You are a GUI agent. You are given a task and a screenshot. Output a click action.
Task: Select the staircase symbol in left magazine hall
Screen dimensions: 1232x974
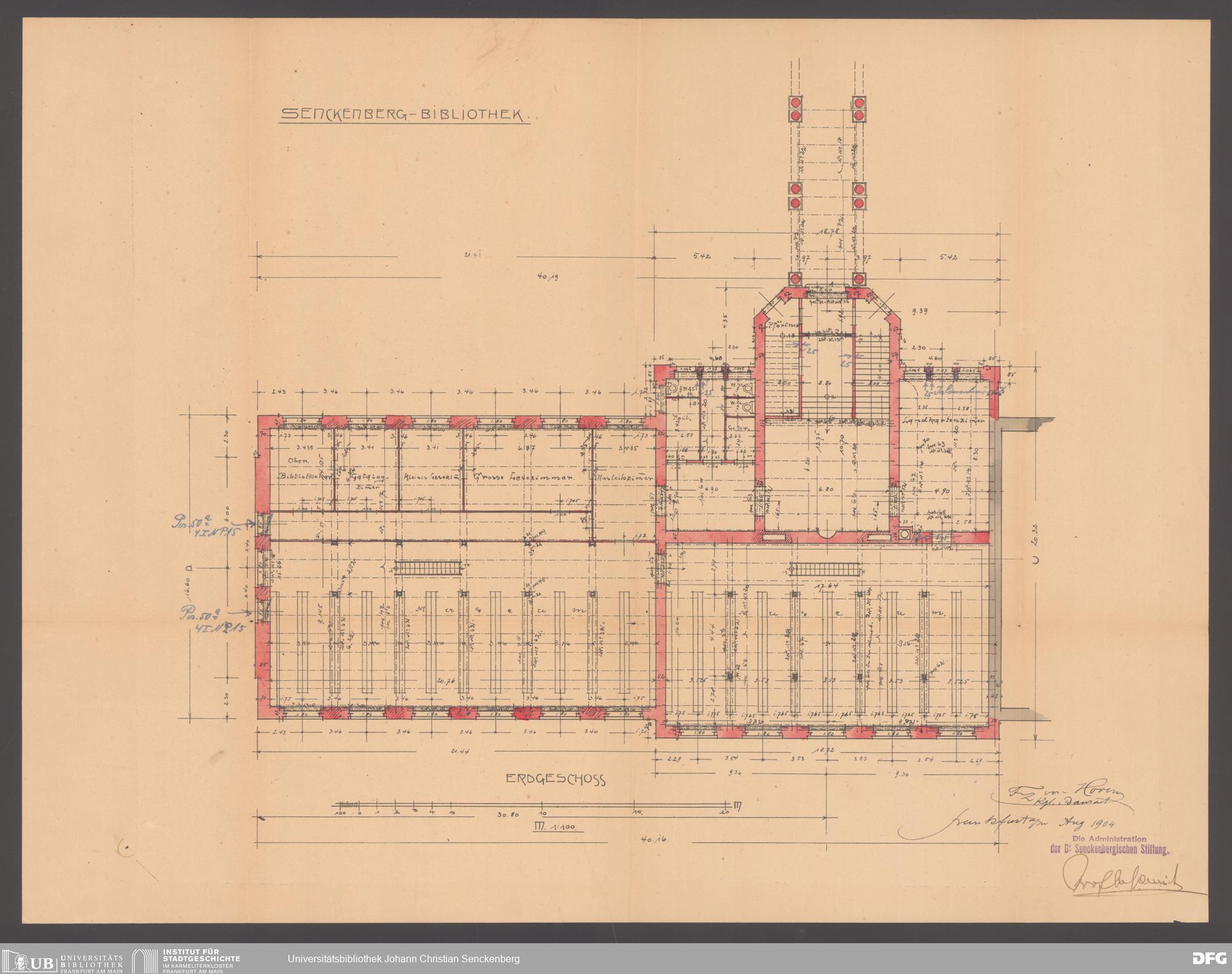point(427,568)
